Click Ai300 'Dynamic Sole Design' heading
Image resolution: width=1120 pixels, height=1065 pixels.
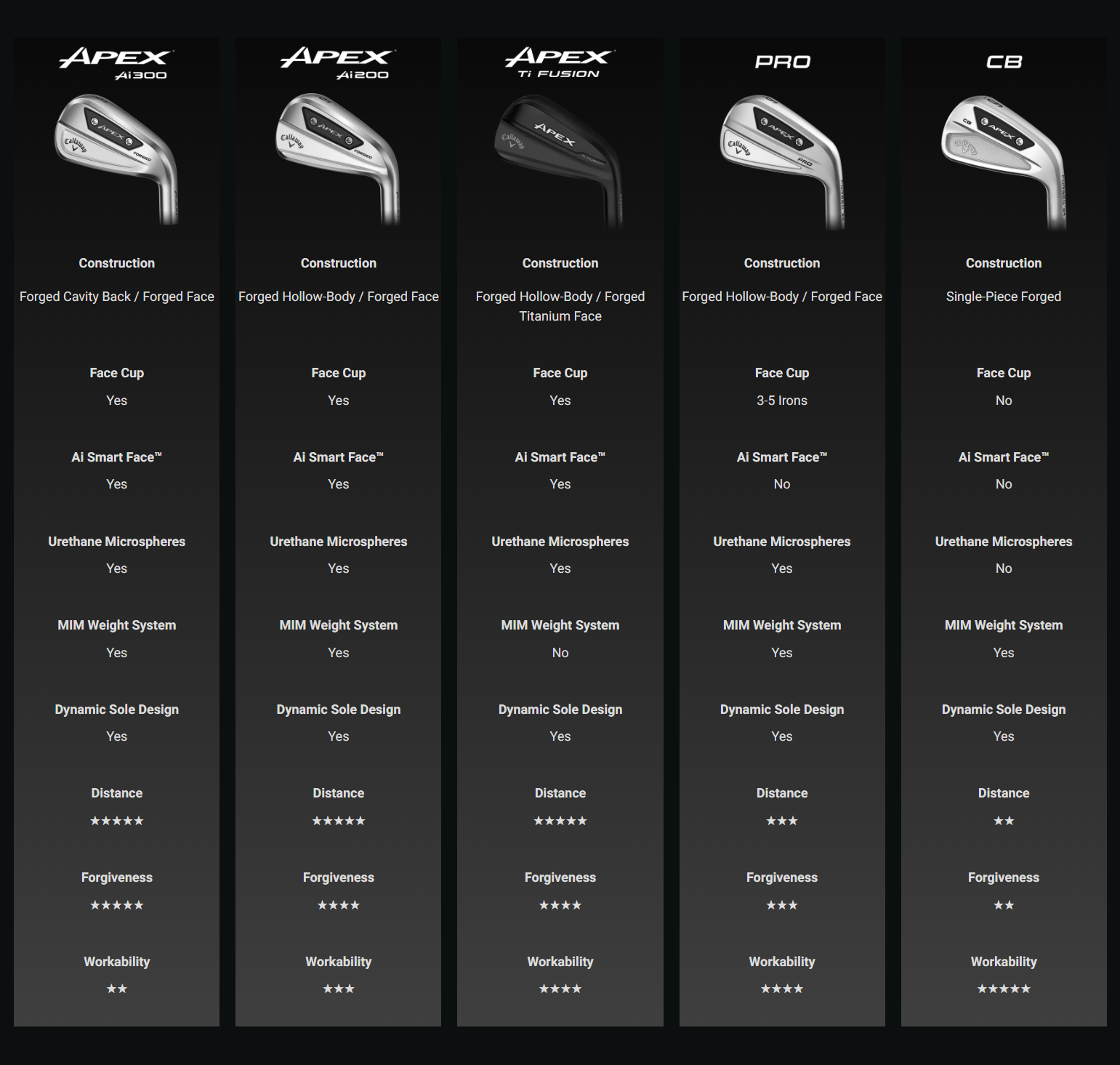(117, 710)
